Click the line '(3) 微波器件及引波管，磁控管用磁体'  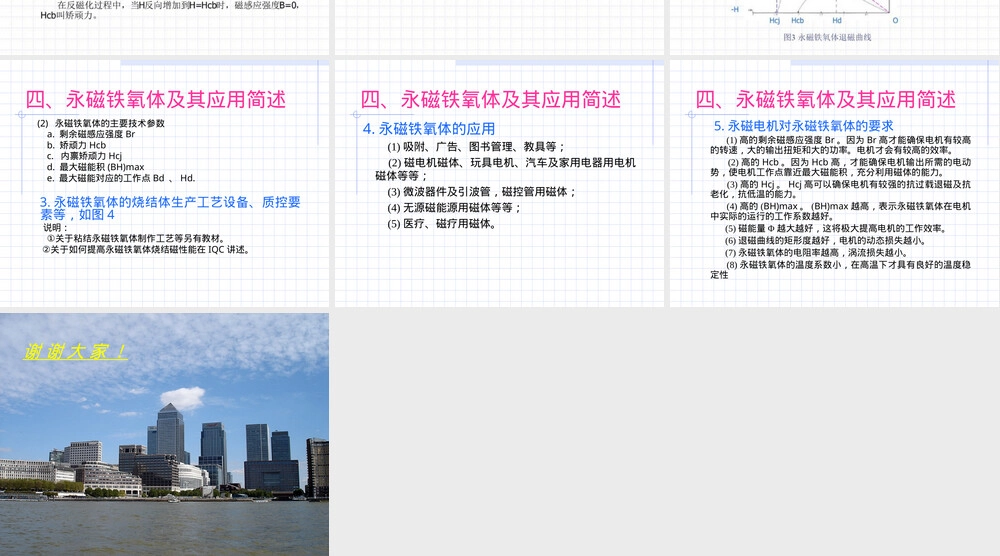(x=482, y=192)
